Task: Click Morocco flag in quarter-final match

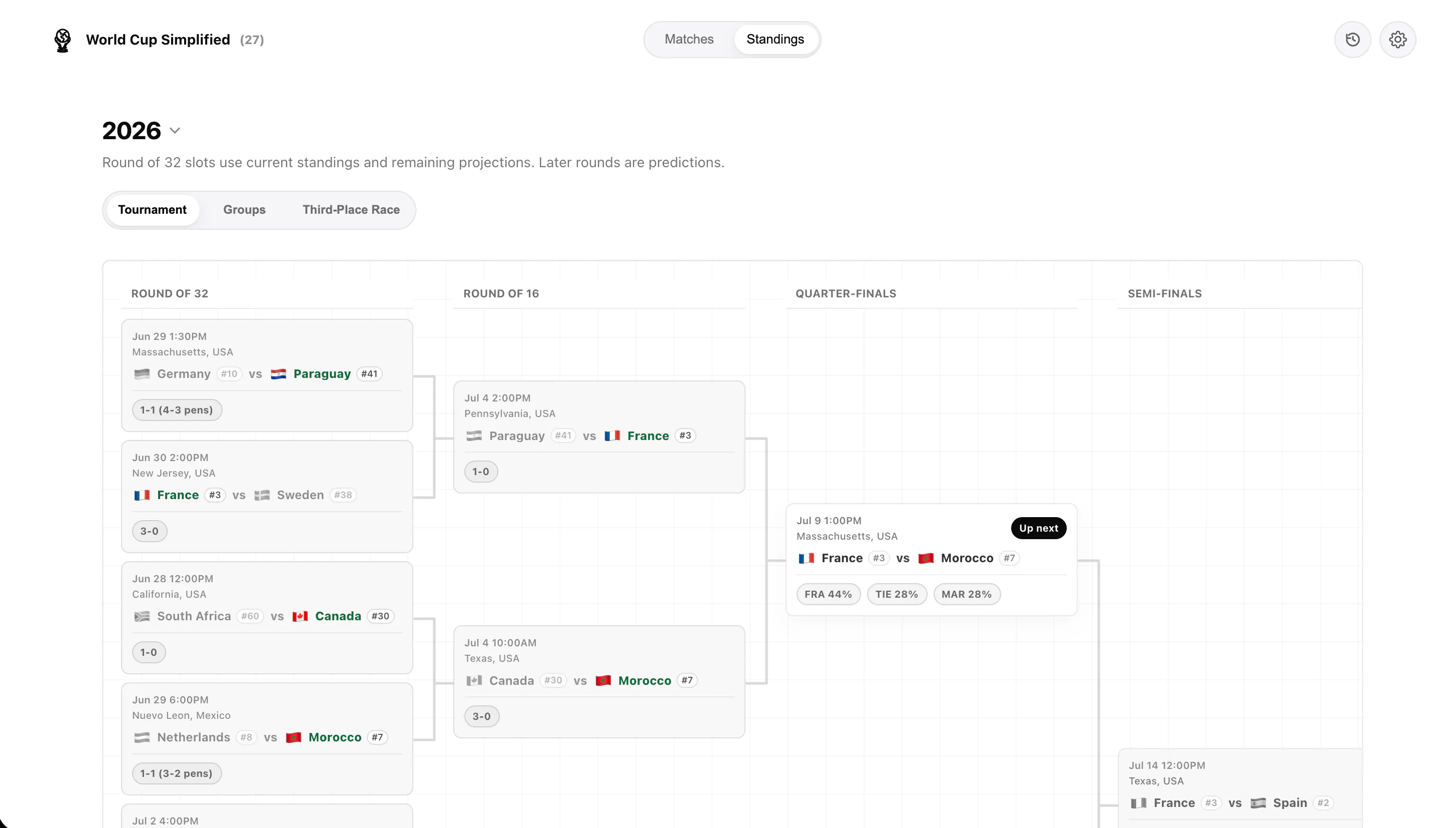Action: [x=926, y=558]
